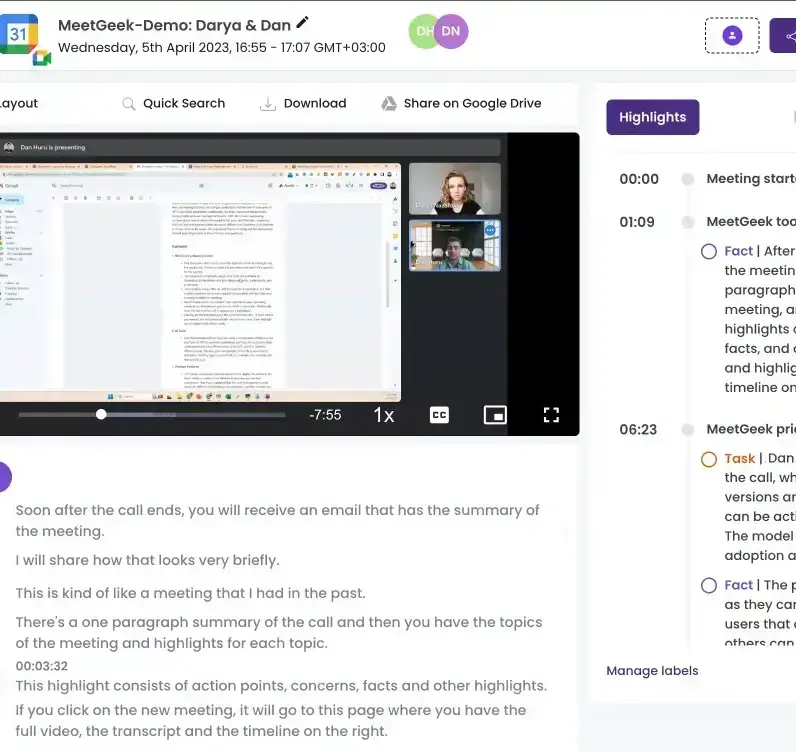Viewport: 796px width, 752px height.
Task: Edit meeting title with pencil icon
Action: tap(302, 22)
